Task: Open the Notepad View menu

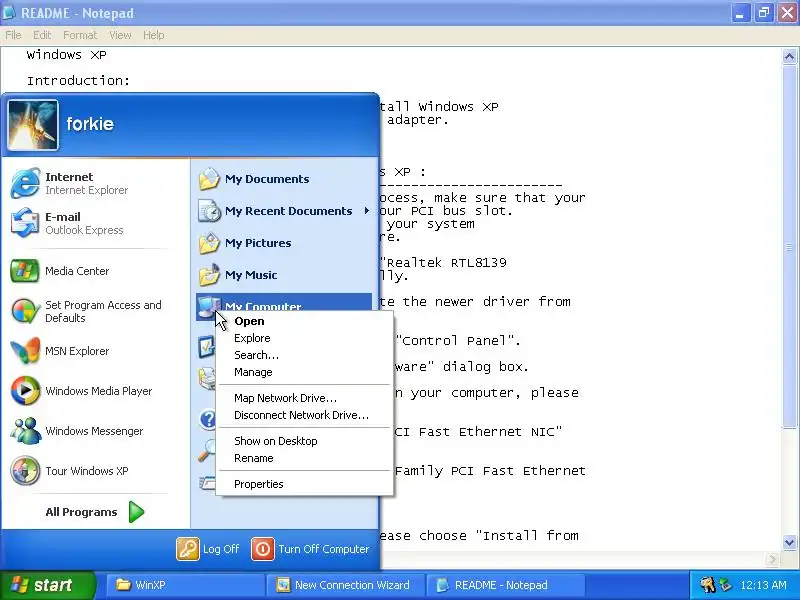Action: click(120, 35)
